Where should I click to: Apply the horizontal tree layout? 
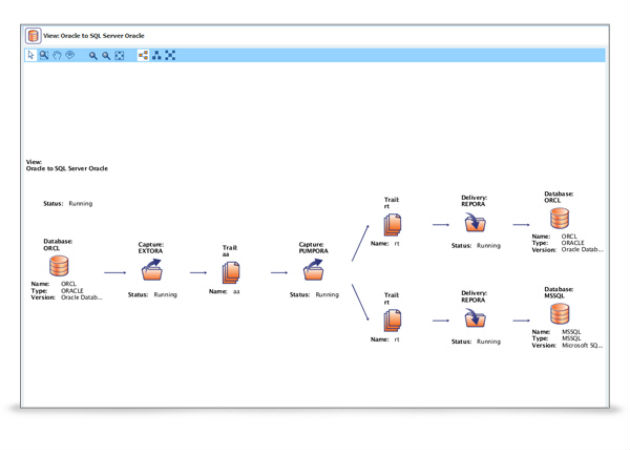point(143,56)
